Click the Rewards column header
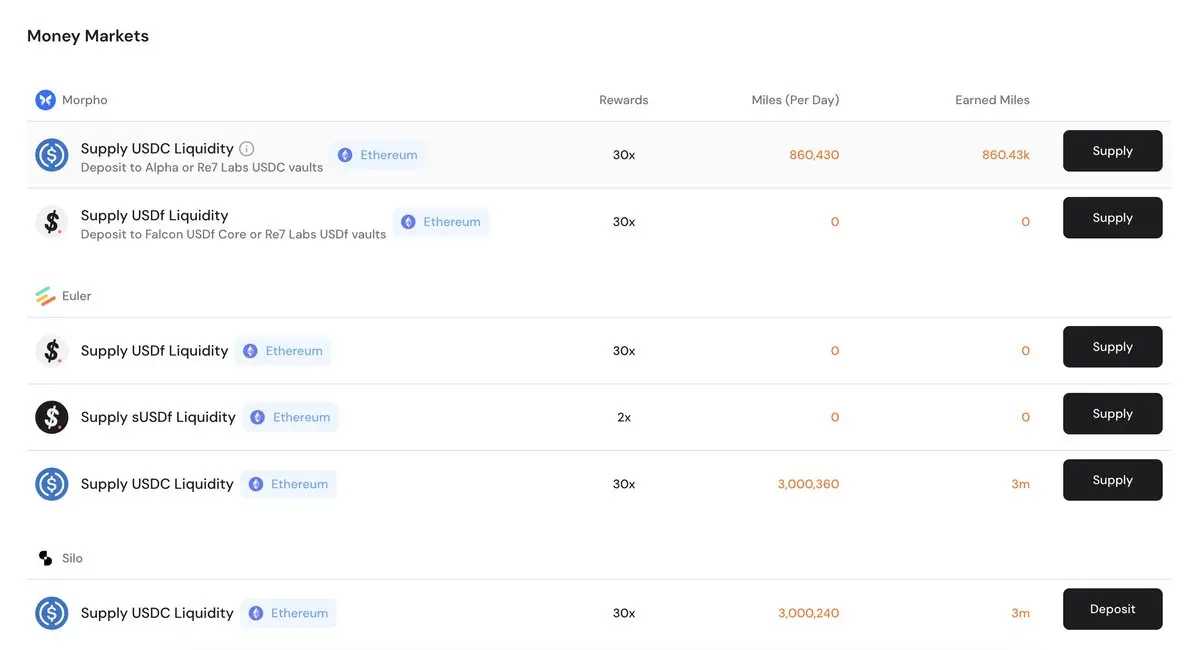The image size is (1200, 650). tap(624, 100)
